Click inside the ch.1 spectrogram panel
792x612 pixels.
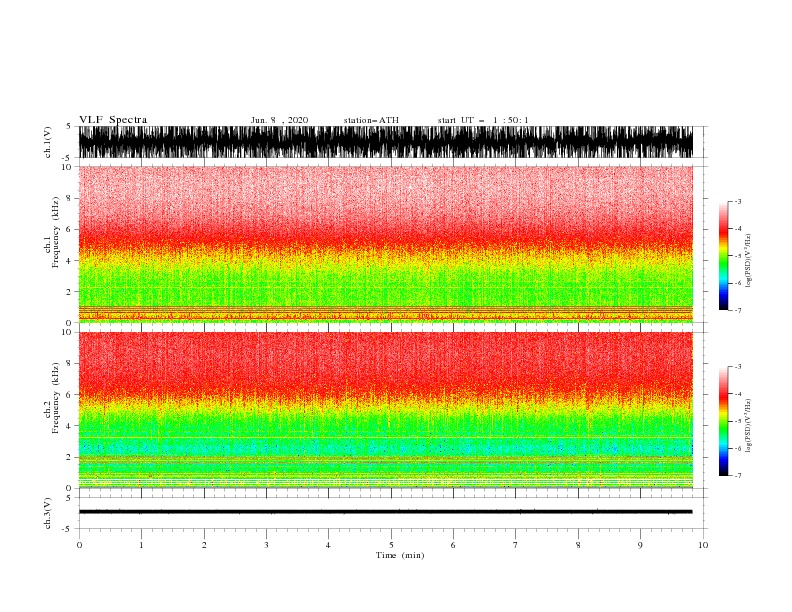386,244
